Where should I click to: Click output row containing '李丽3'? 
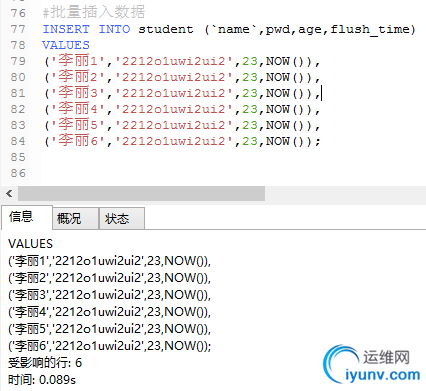coord(109,295)
